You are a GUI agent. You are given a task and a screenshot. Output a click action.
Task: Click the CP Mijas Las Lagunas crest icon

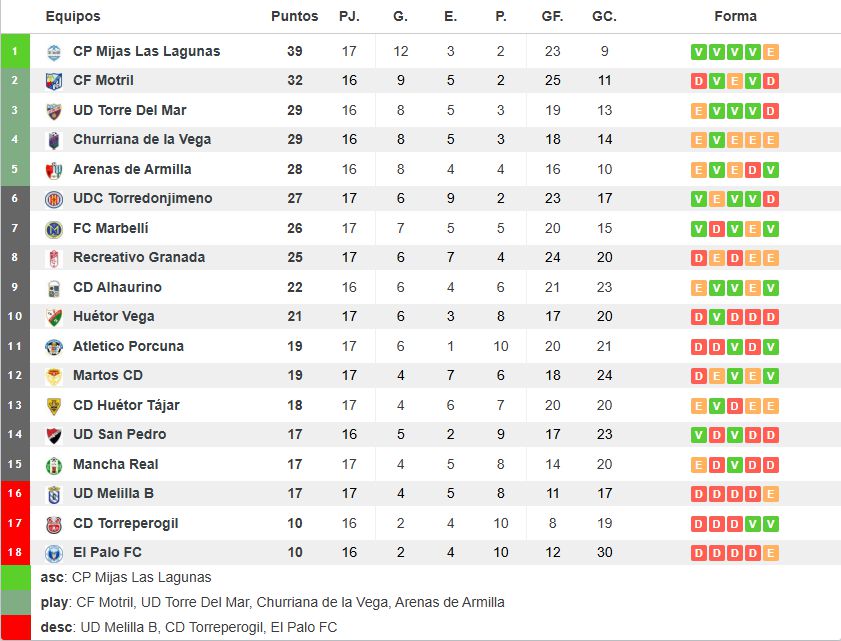click(x=54, y=52)
